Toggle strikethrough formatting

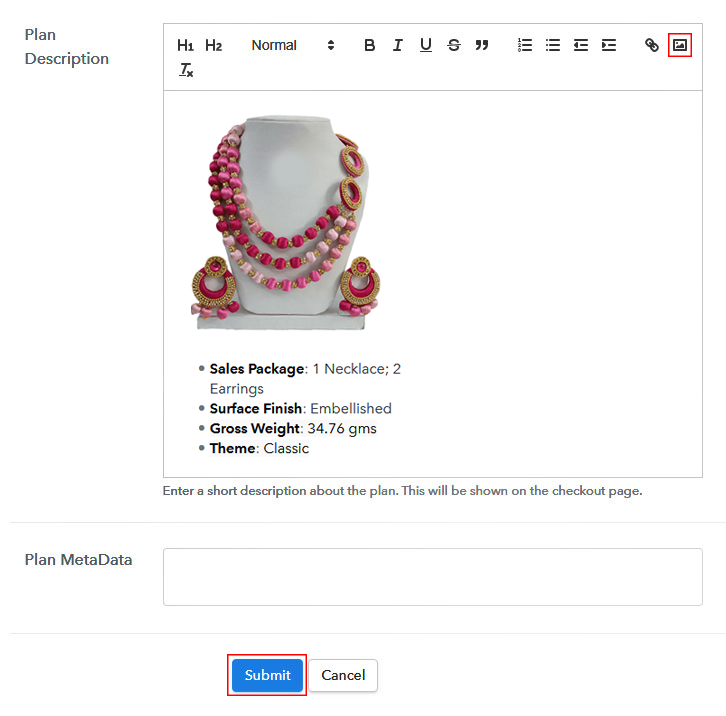click(x=454, y=45)
